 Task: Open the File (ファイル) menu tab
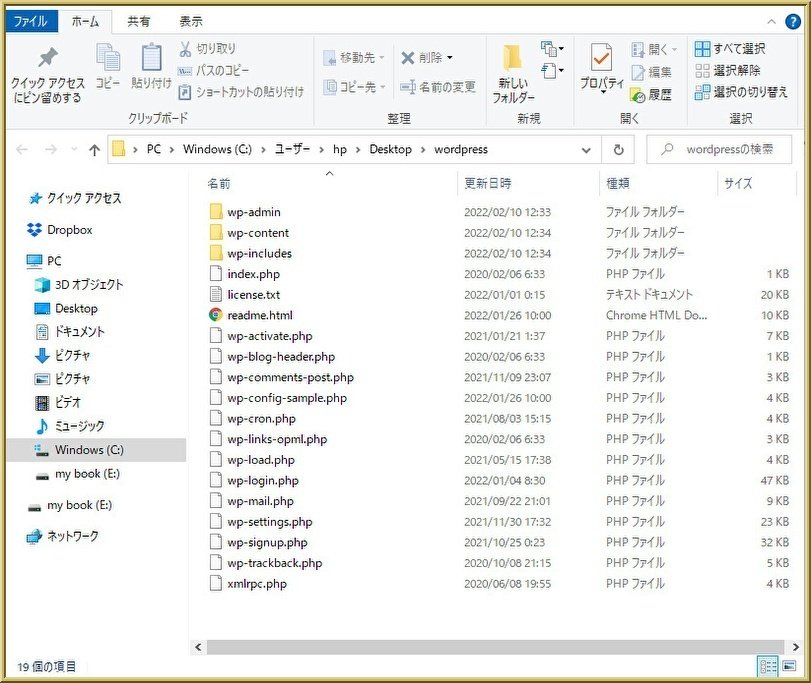pos(30,21)
